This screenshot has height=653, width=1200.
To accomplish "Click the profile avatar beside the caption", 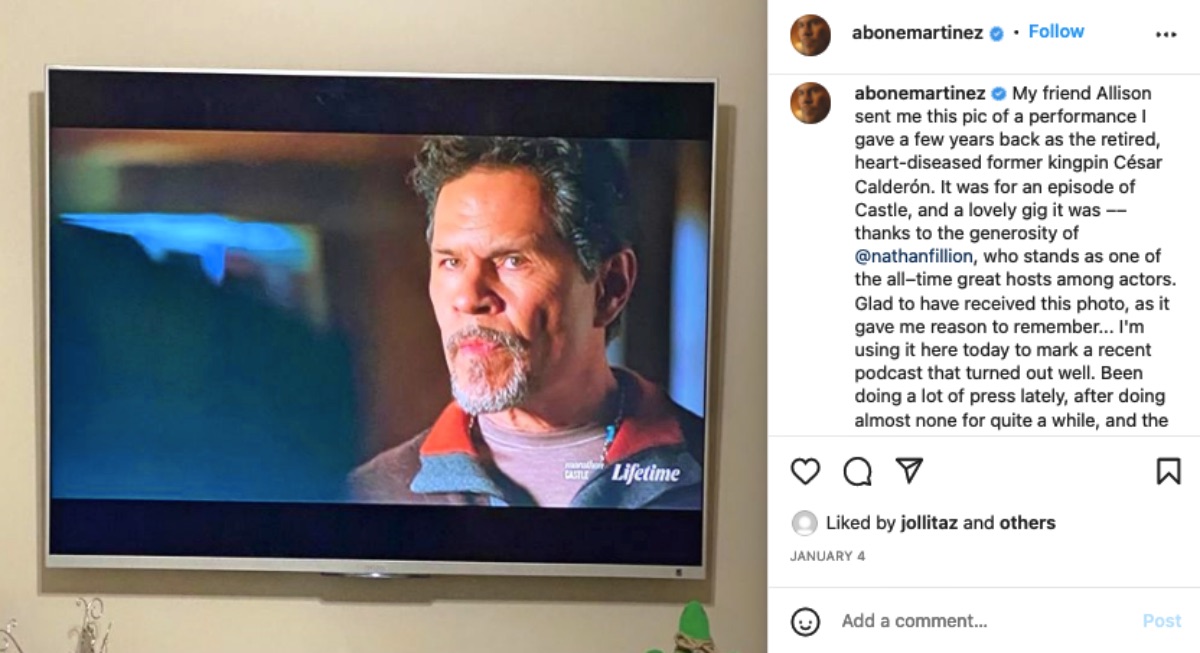I will (810, 103).
